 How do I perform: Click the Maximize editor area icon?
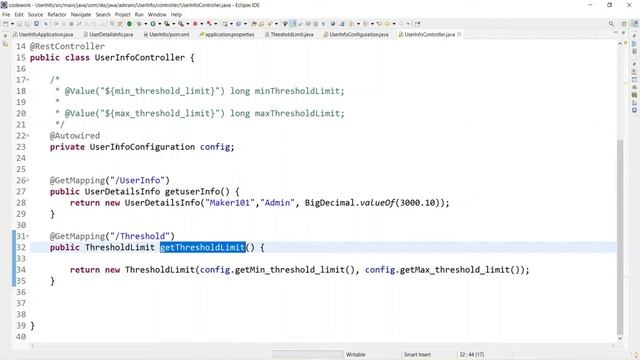[623, 33]
